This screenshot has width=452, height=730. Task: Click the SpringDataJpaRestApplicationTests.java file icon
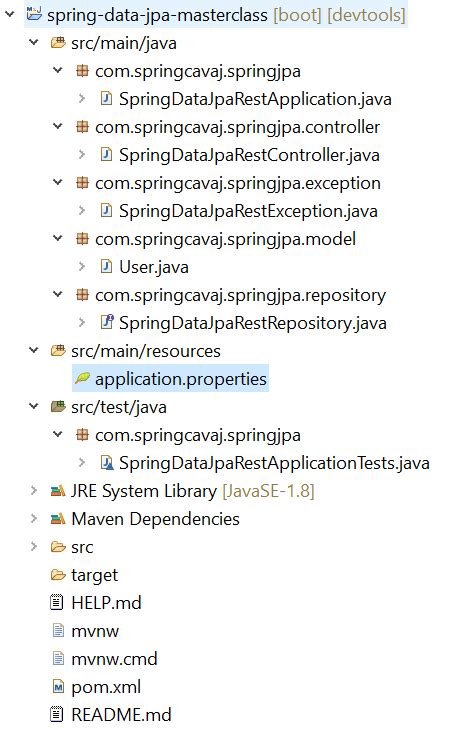pos(107,462)
